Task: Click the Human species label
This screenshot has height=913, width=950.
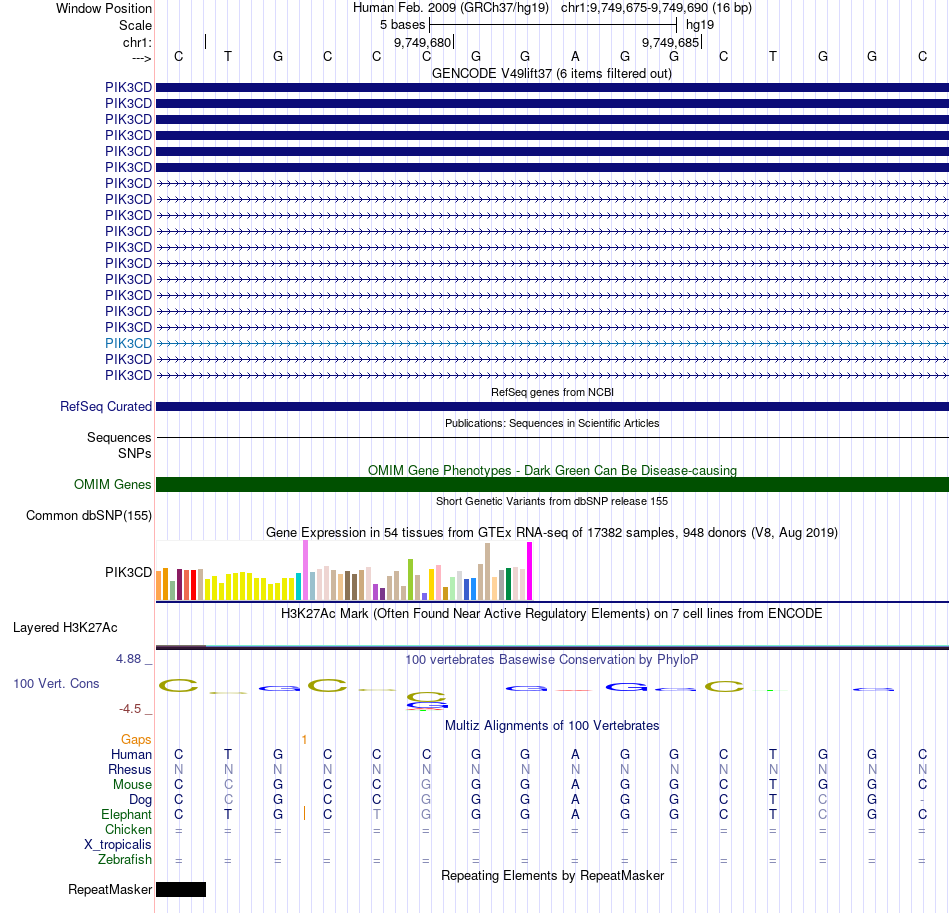Action: point(131,754)
